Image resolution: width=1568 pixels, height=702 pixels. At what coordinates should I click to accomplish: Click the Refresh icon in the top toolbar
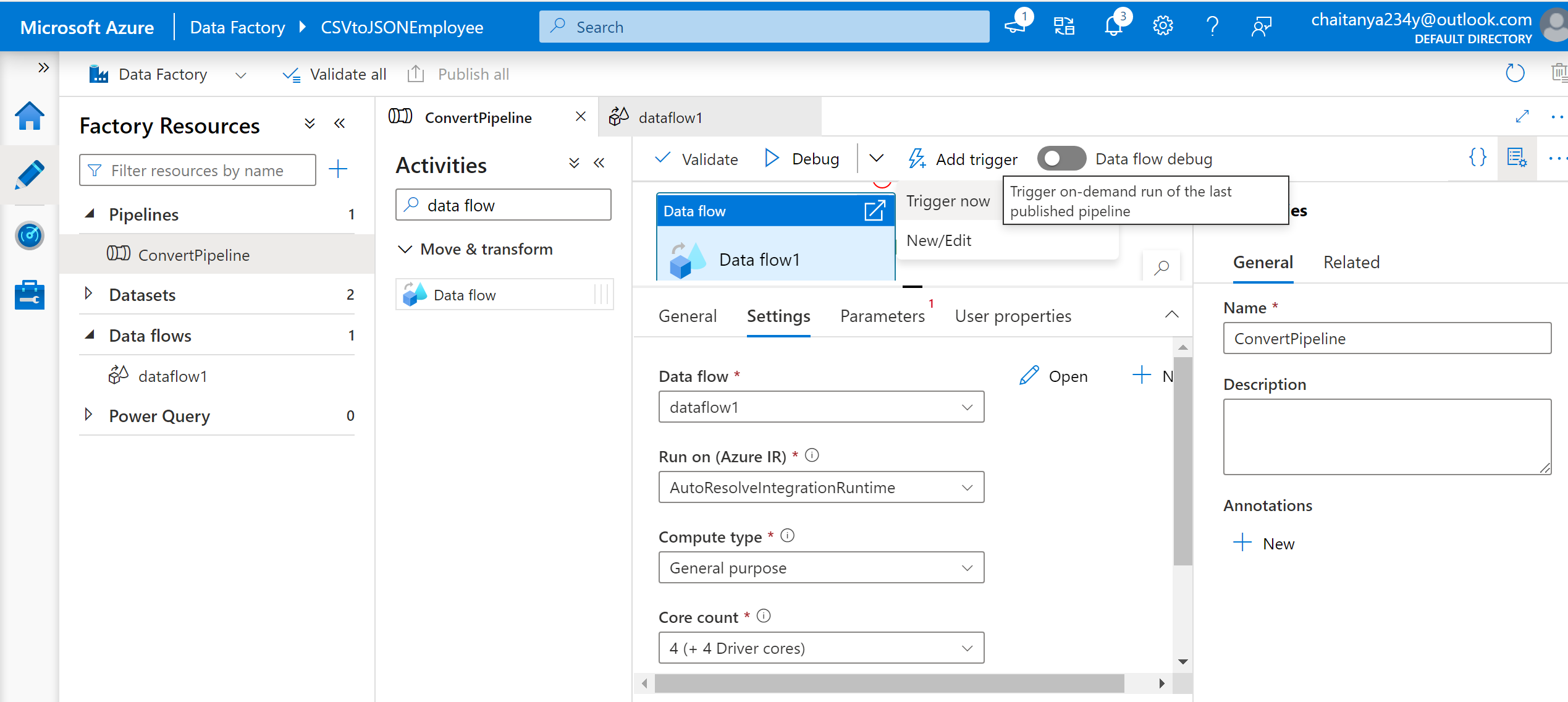tap(1515, 73)
